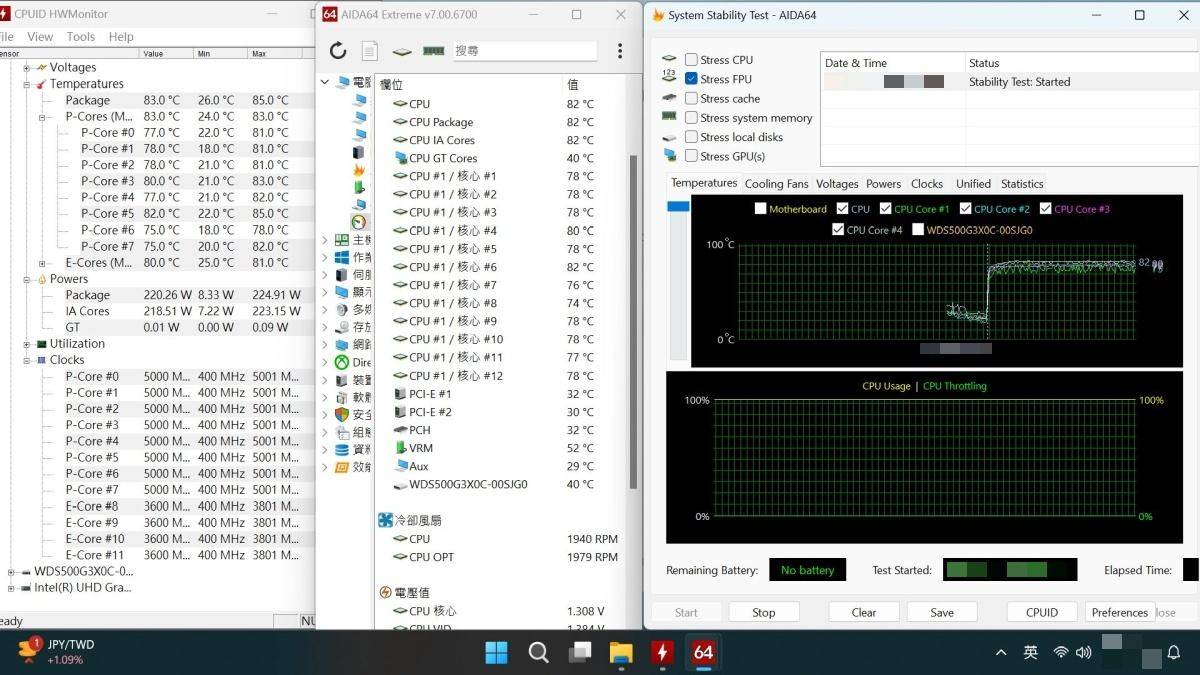Screen dimensions: 1200x675
Task: Click the Xbox DirectX tree icon in AIDA64
Action: 342,362
